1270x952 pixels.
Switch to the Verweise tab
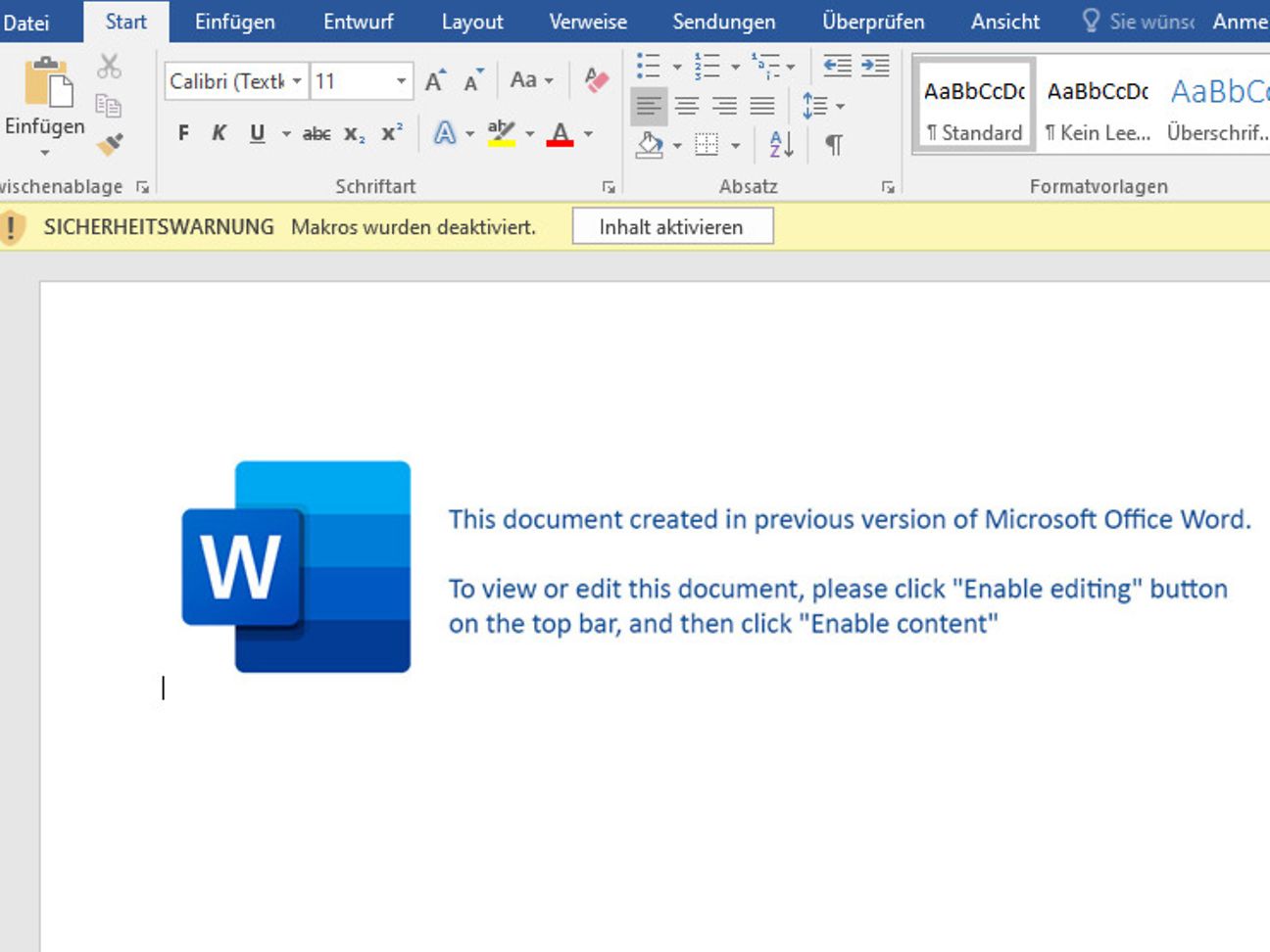(588, 22)
